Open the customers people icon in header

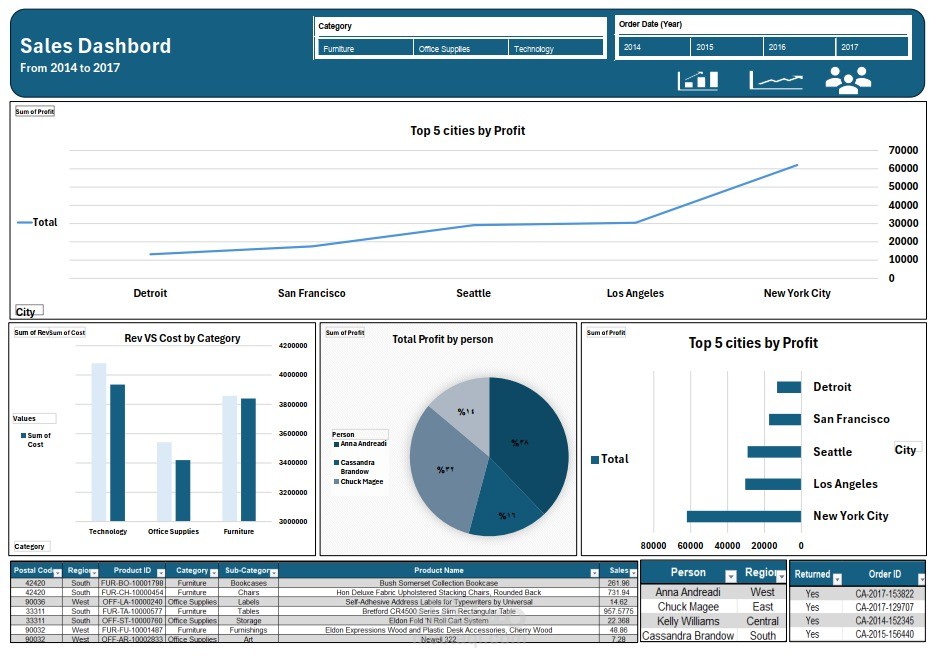(849, 79)
